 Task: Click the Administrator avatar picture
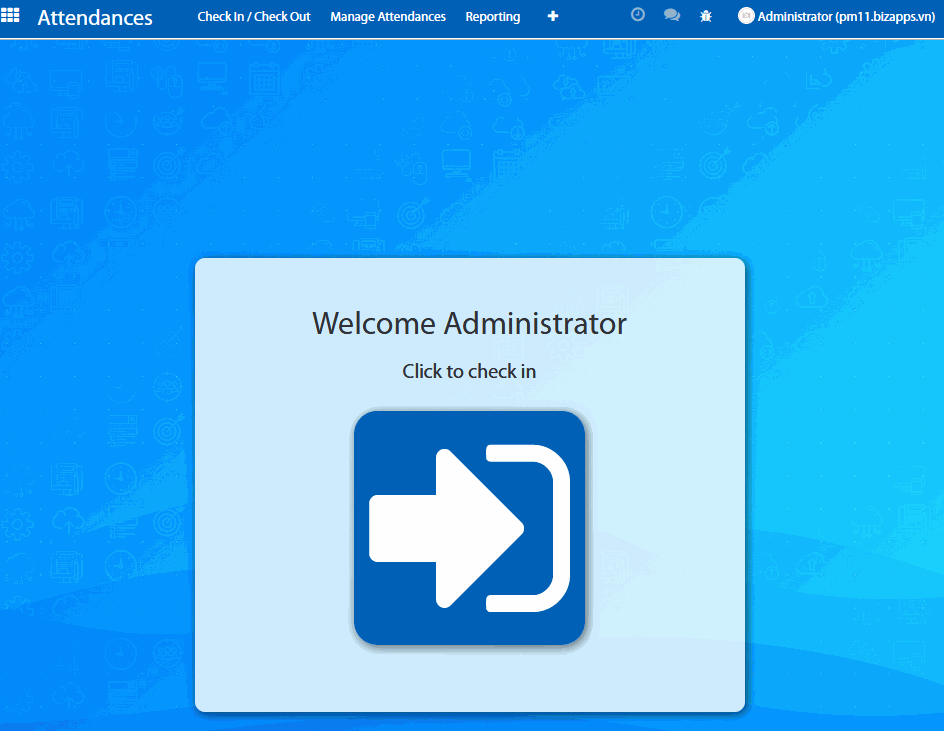coord(746,16)
